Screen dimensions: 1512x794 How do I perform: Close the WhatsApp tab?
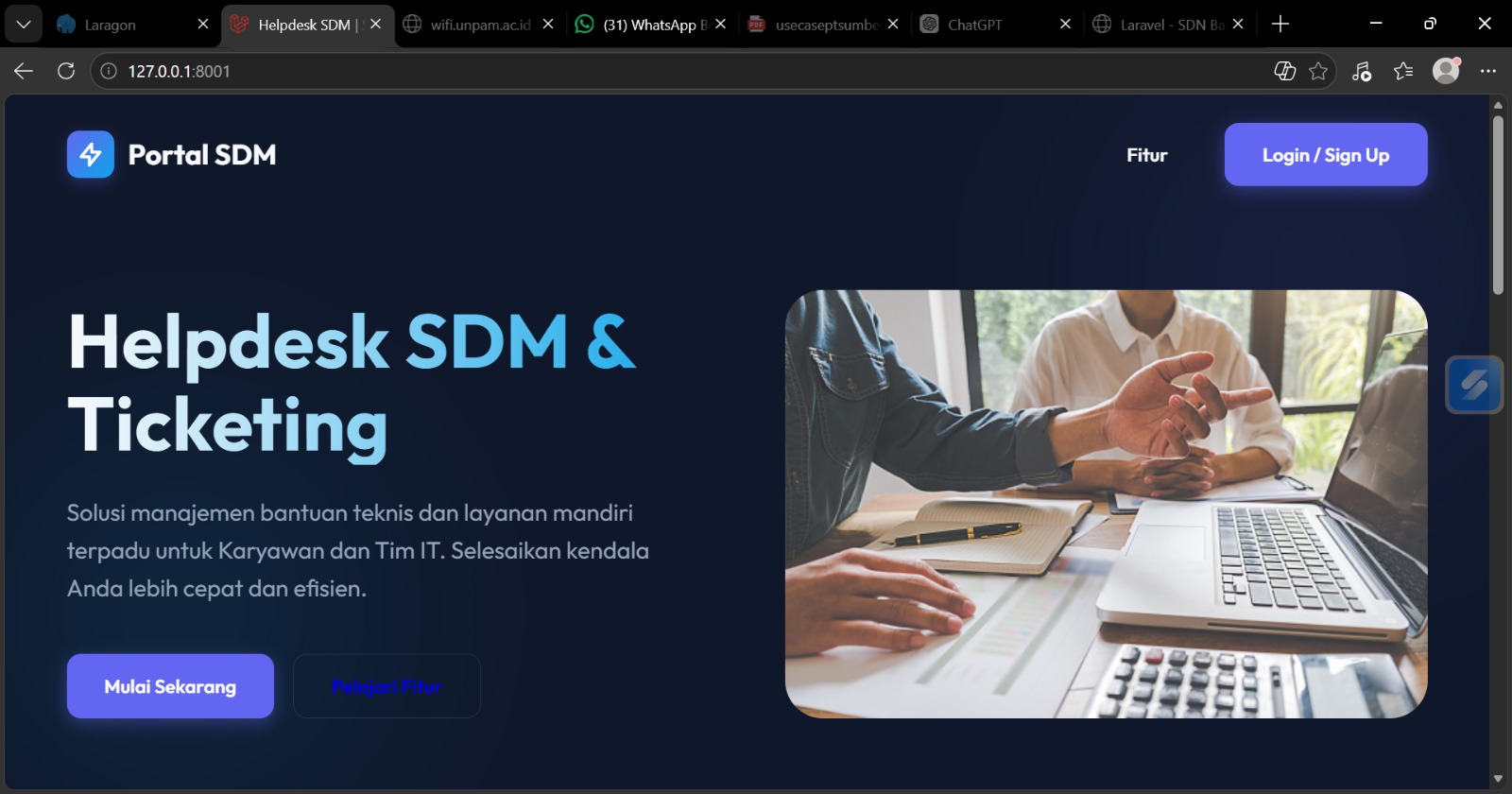click(x=721, y=25)
